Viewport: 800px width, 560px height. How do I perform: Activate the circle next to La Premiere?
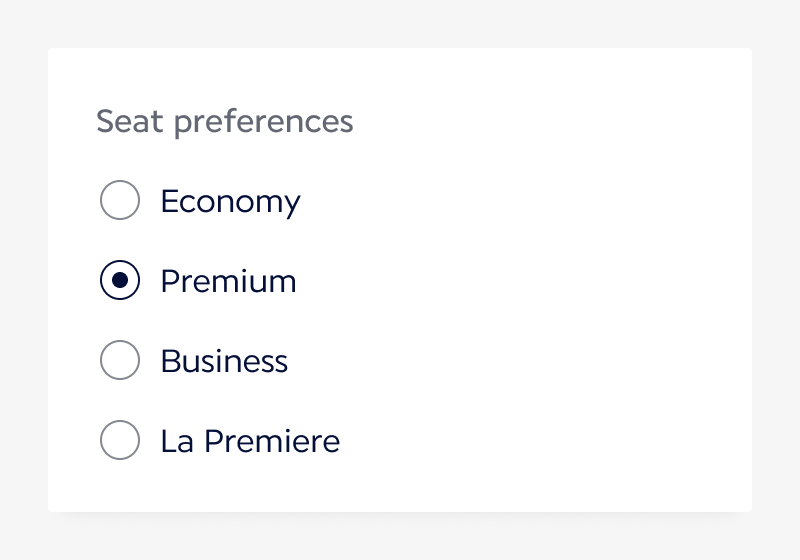120,441
